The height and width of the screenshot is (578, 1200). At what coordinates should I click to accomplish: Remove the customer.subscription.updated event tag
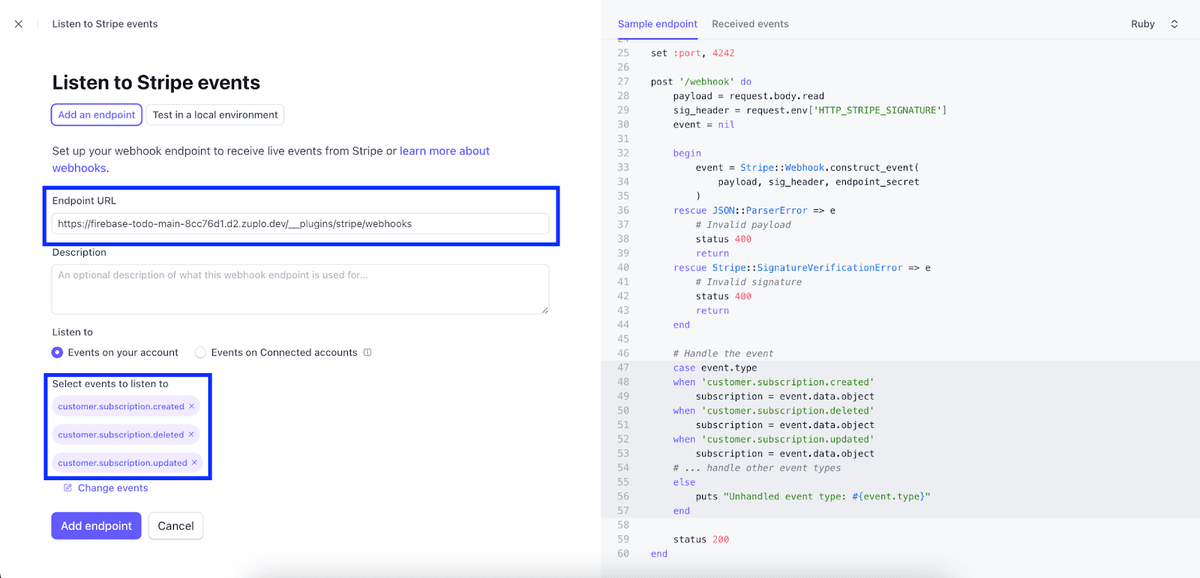tap(194, 463)
